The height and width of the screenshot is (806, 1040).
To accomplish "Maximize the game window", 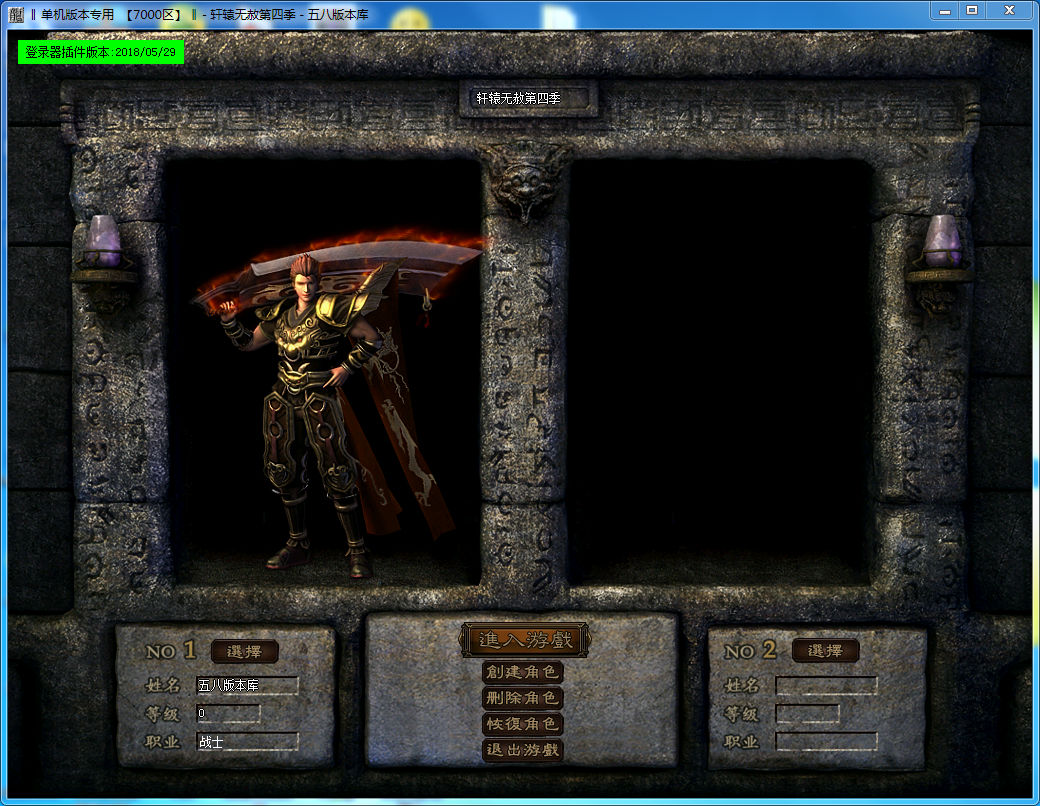I will [x=972, y=11].
